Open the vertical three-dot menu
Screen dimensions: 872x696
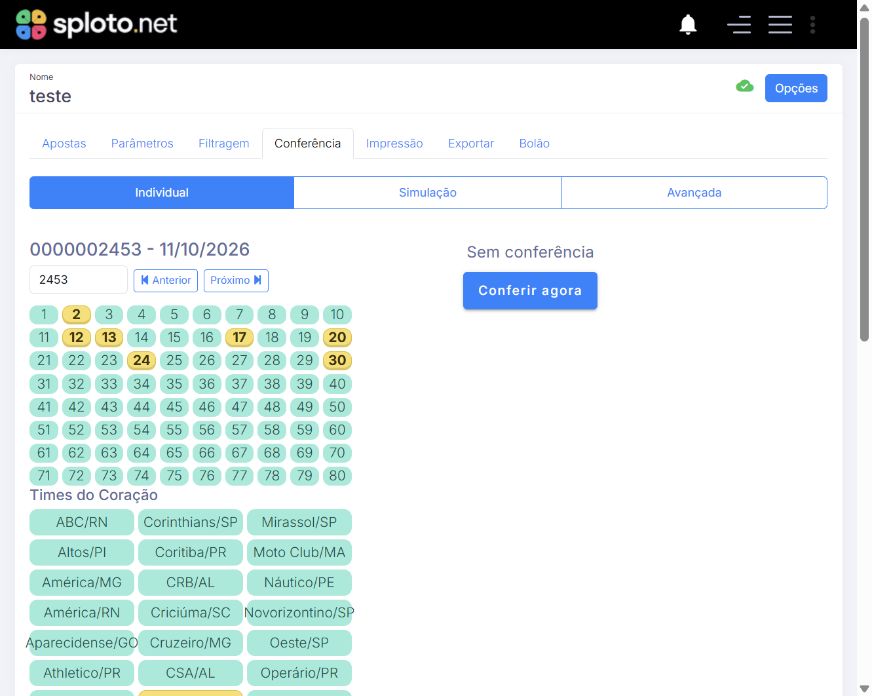click(x=812, y=24)
